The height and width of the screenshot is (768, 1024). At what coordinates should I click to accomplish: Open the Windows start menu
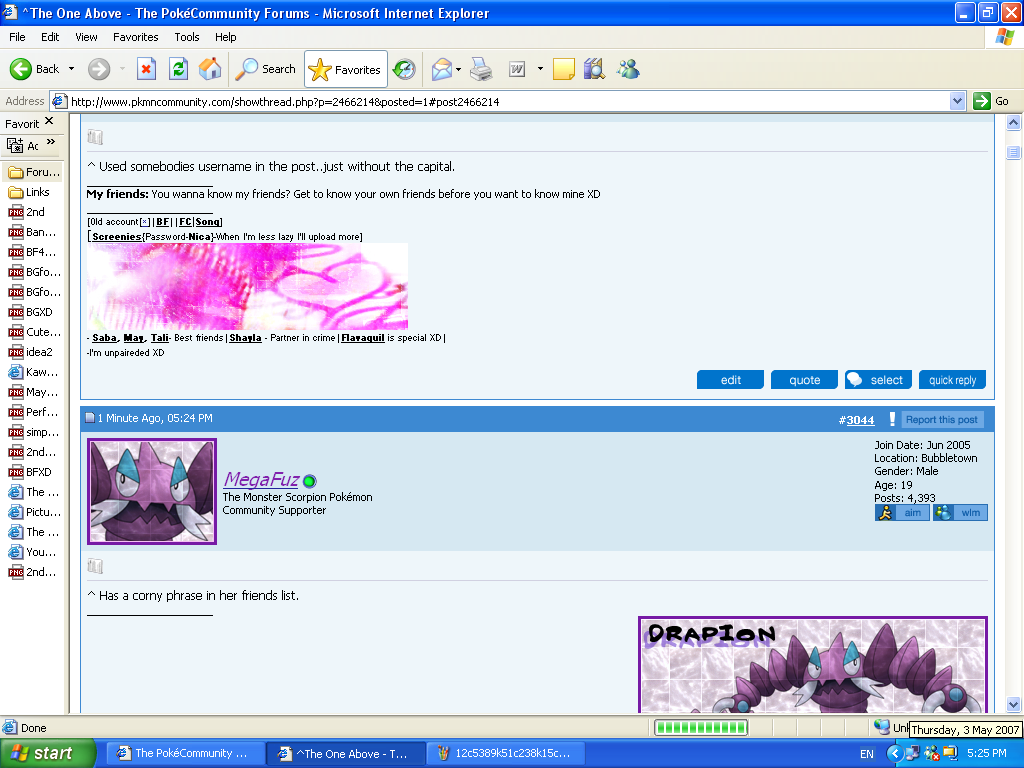(48, 754)
